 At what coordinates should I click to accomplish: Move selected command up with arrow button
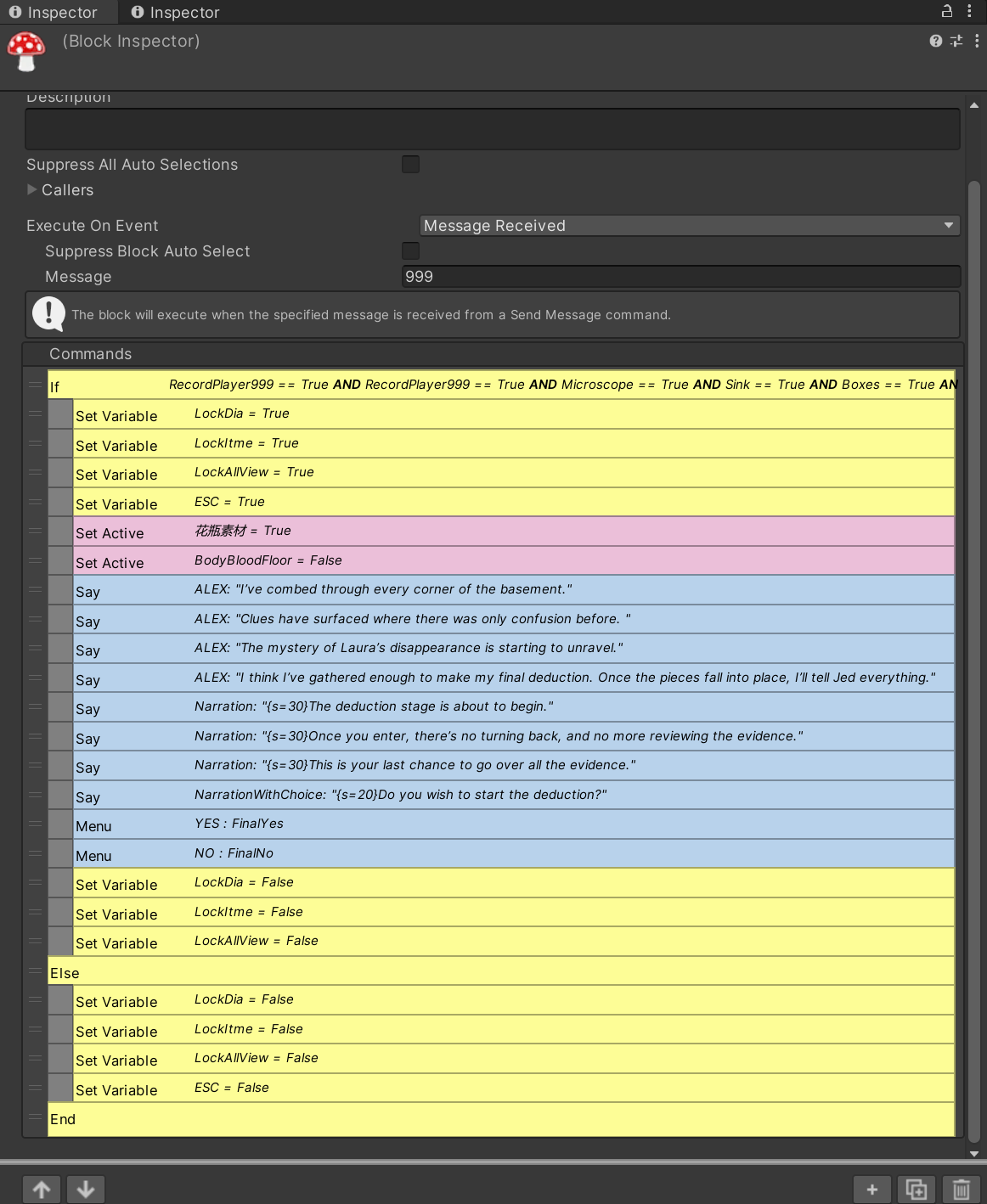coord(42,1190)
